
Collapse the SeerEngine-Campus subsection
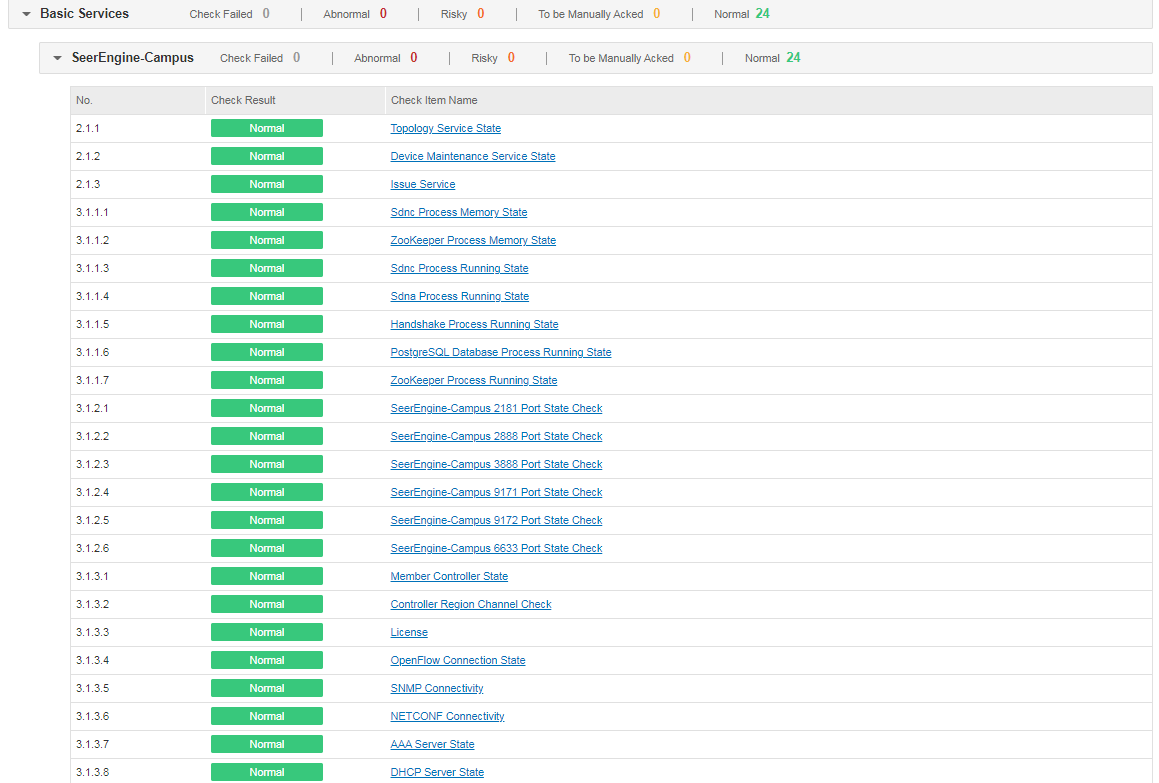click(58, 58)
